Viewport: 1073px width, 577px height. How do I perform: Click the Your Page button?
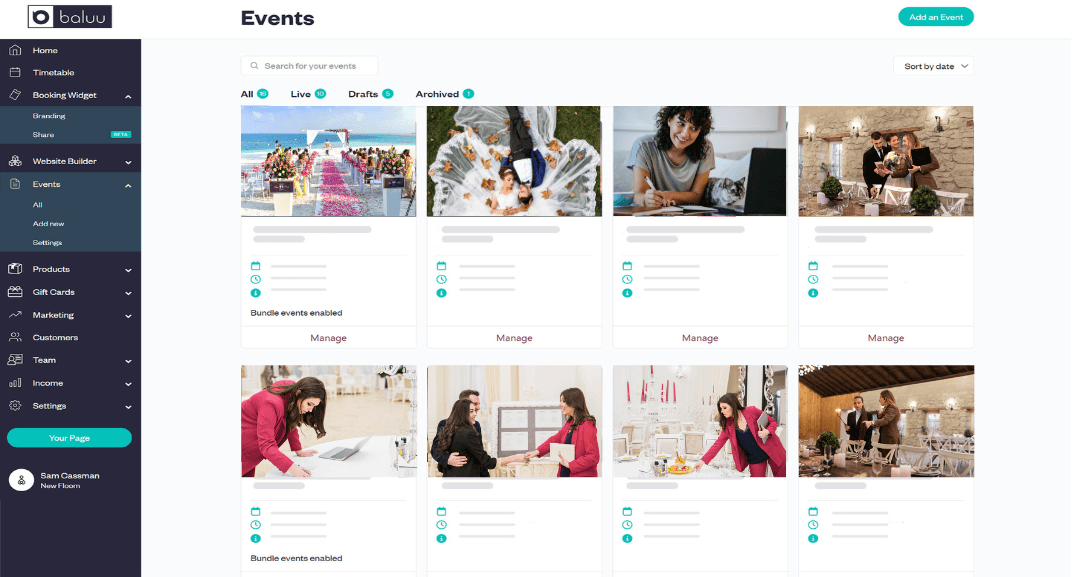click(69, 438)
